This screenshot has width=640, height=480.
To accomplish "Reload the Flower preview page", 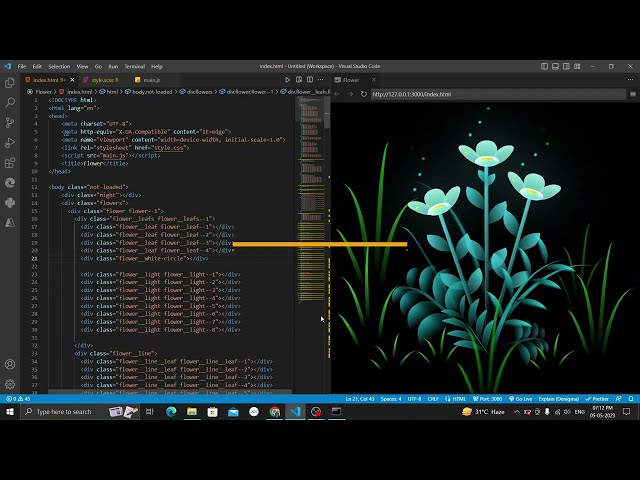I will pos(364,94).
